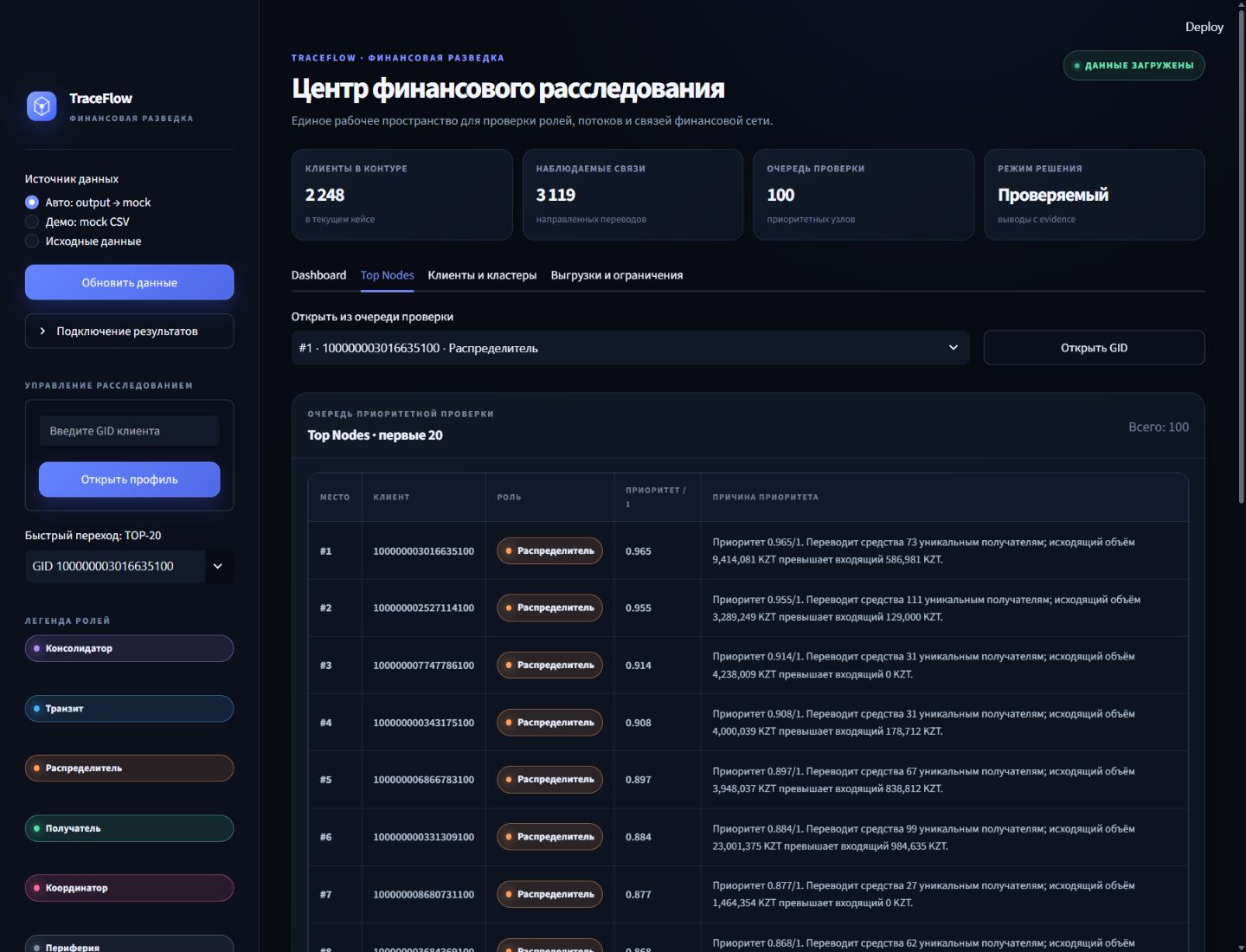
Task: Click client ID 100000000331309100 in row #6
Action: (423, 837)
